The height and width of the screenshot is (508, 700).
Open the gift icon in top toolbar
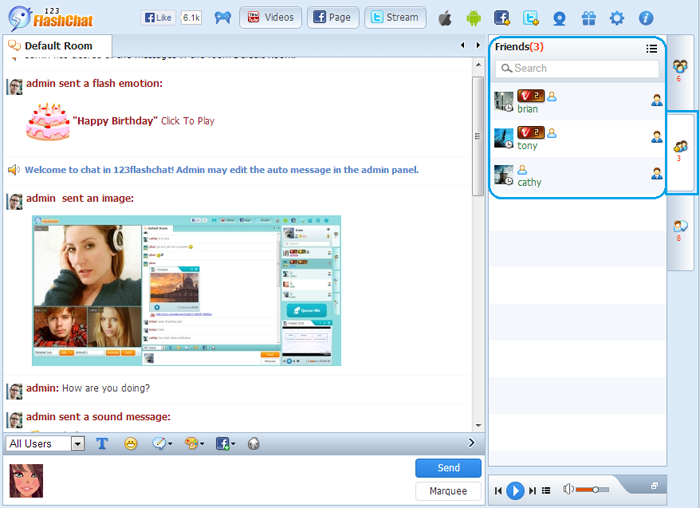tap(588, 18)
